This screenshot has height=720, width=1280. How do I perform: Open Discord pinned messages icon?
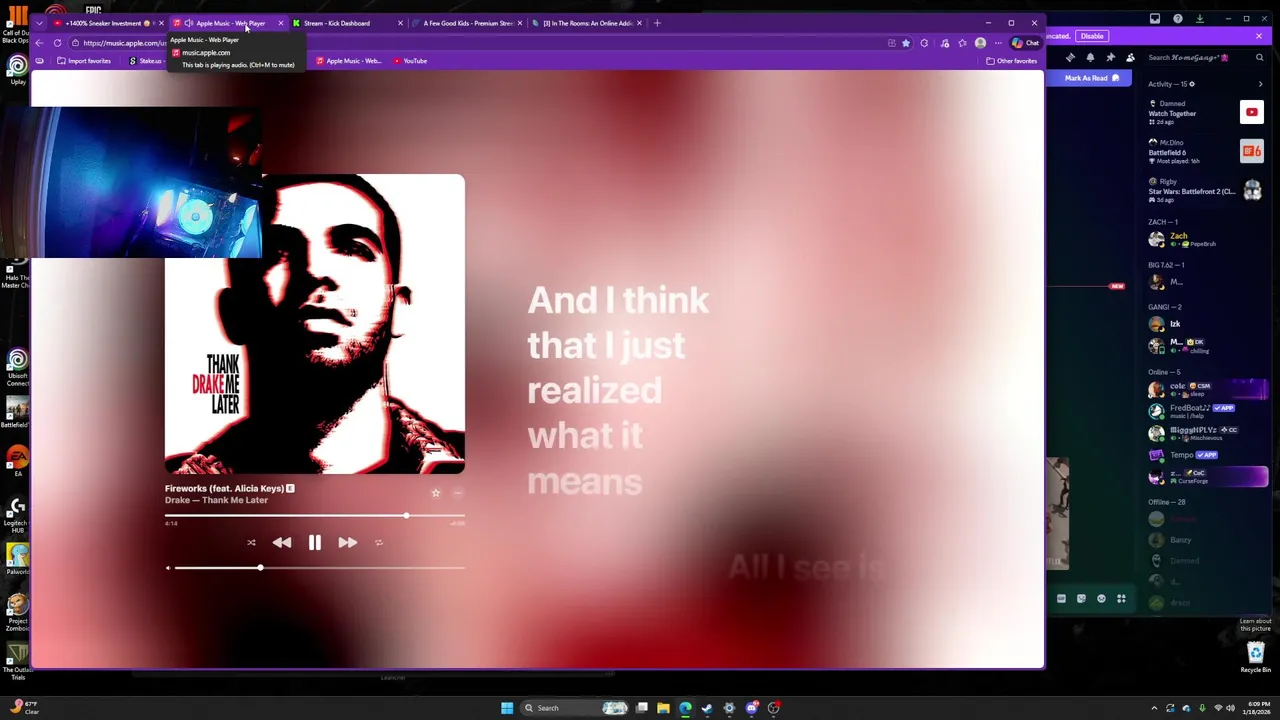[x=1110, y=58]
